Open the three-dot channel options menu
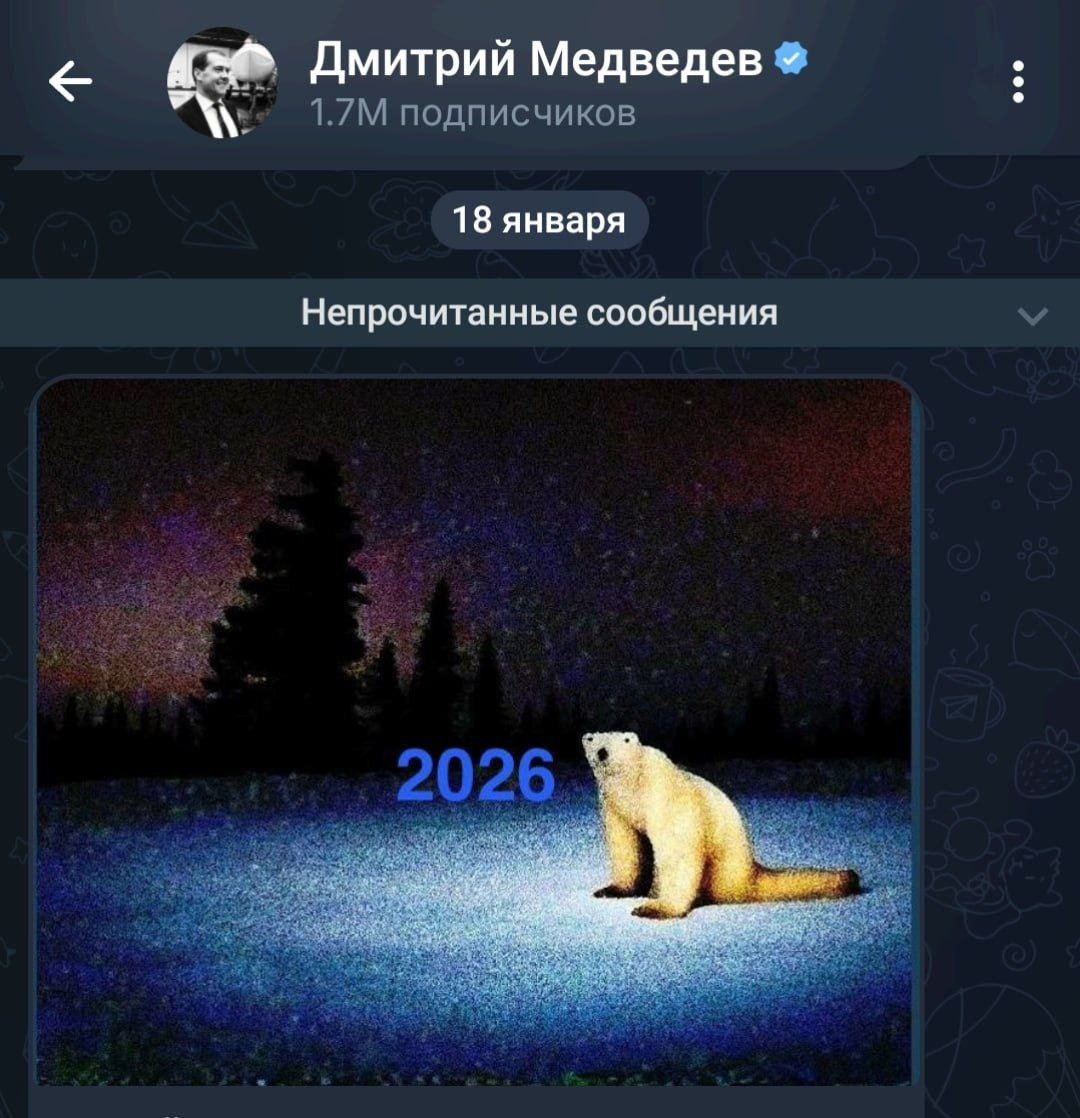Screen dimensions: 1080x1118 pyautogui.click(x=1019, y=81)
